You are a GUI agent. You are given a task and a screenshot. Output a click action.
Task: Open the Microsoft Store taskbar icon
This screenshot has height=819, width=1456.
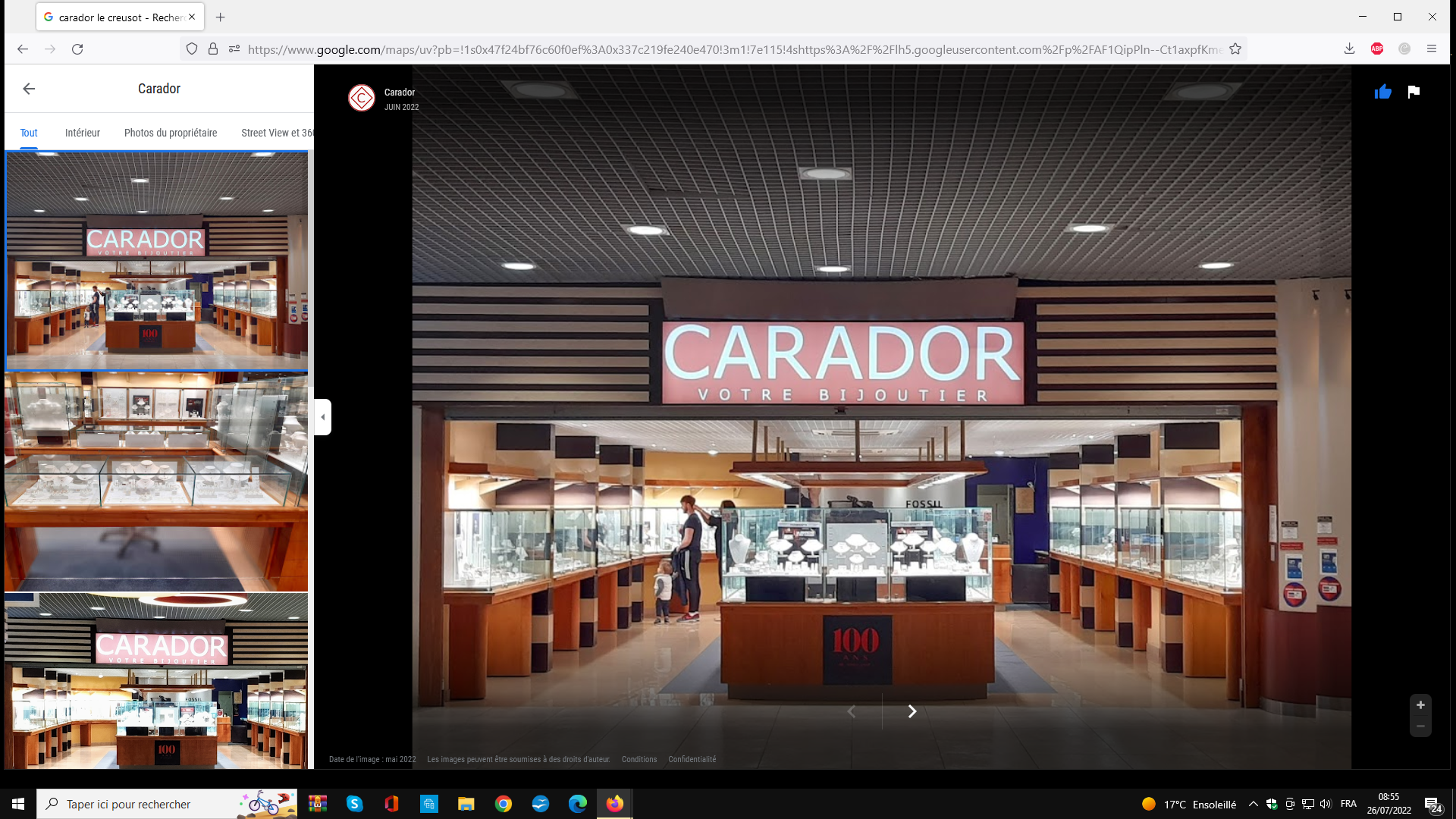pyautogui.click(x=429, y=804)
